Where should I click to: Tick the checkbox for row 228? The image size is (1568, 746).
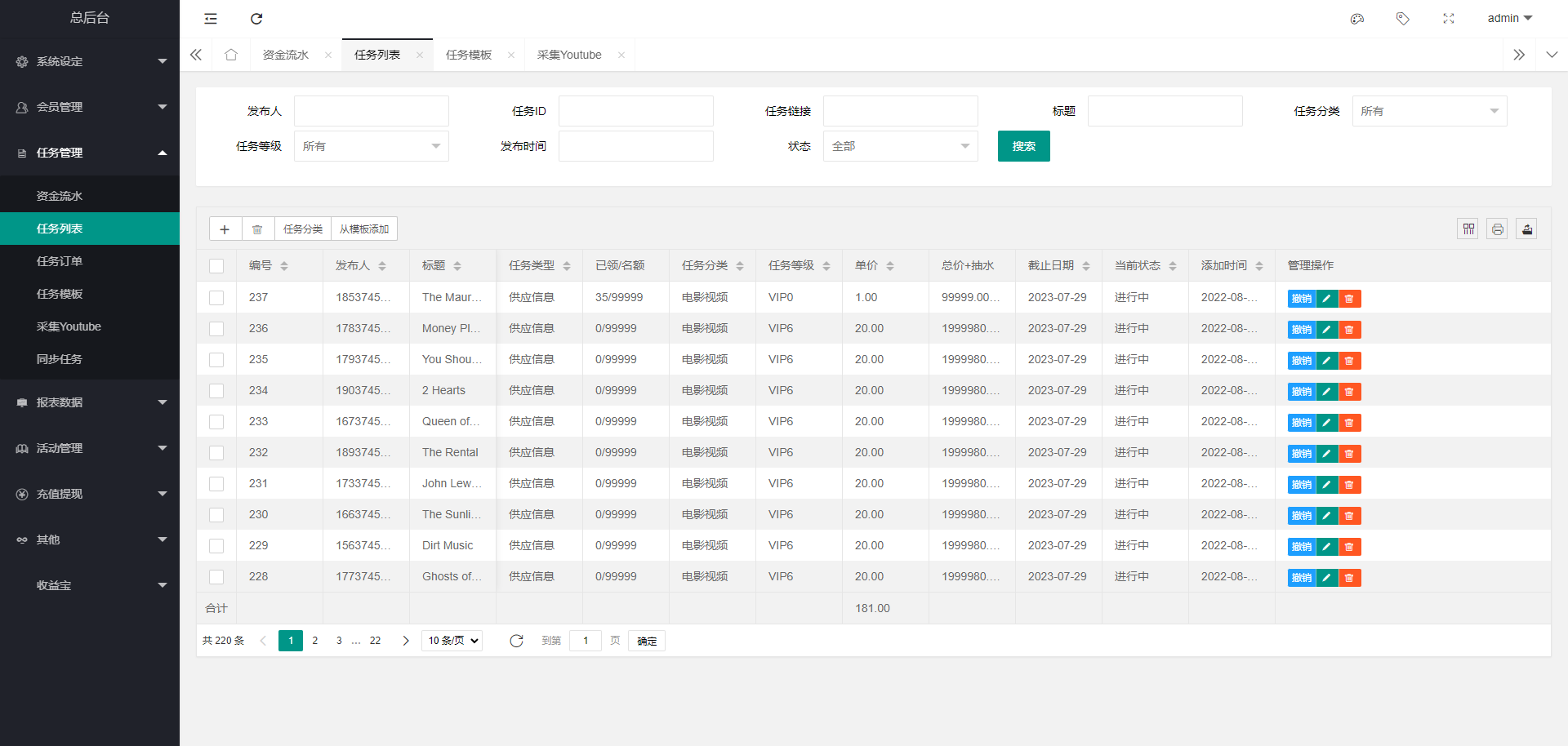tap(216, 577)
